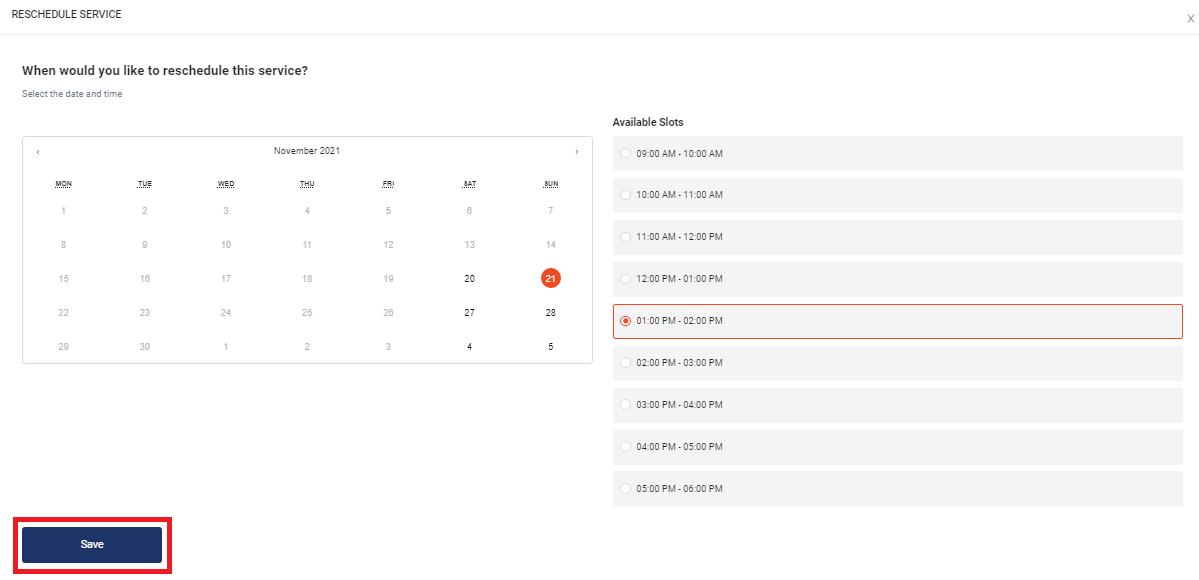The height and width of the screenshot is (580, 1199).
Task: Pick November 28 on the calendar
Action: click(x=550, y=312)
